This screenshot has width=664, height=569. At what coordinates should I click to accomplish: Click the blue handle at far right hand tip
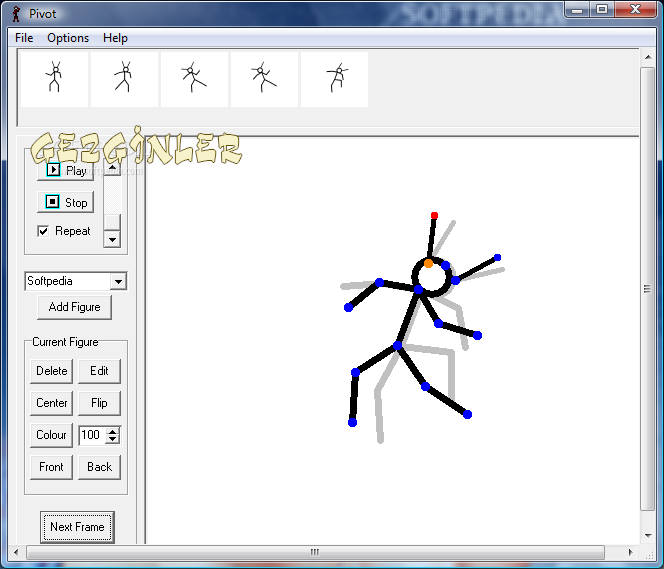point(498,257)
